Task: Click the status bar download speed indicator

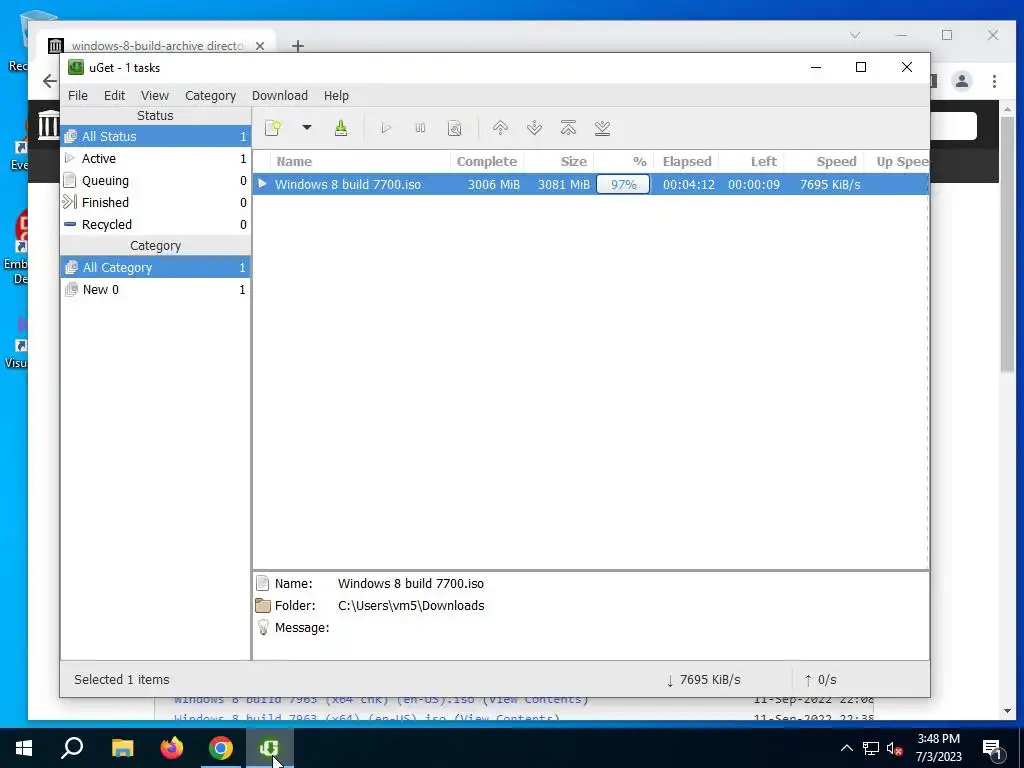Action: coord(703,680)
